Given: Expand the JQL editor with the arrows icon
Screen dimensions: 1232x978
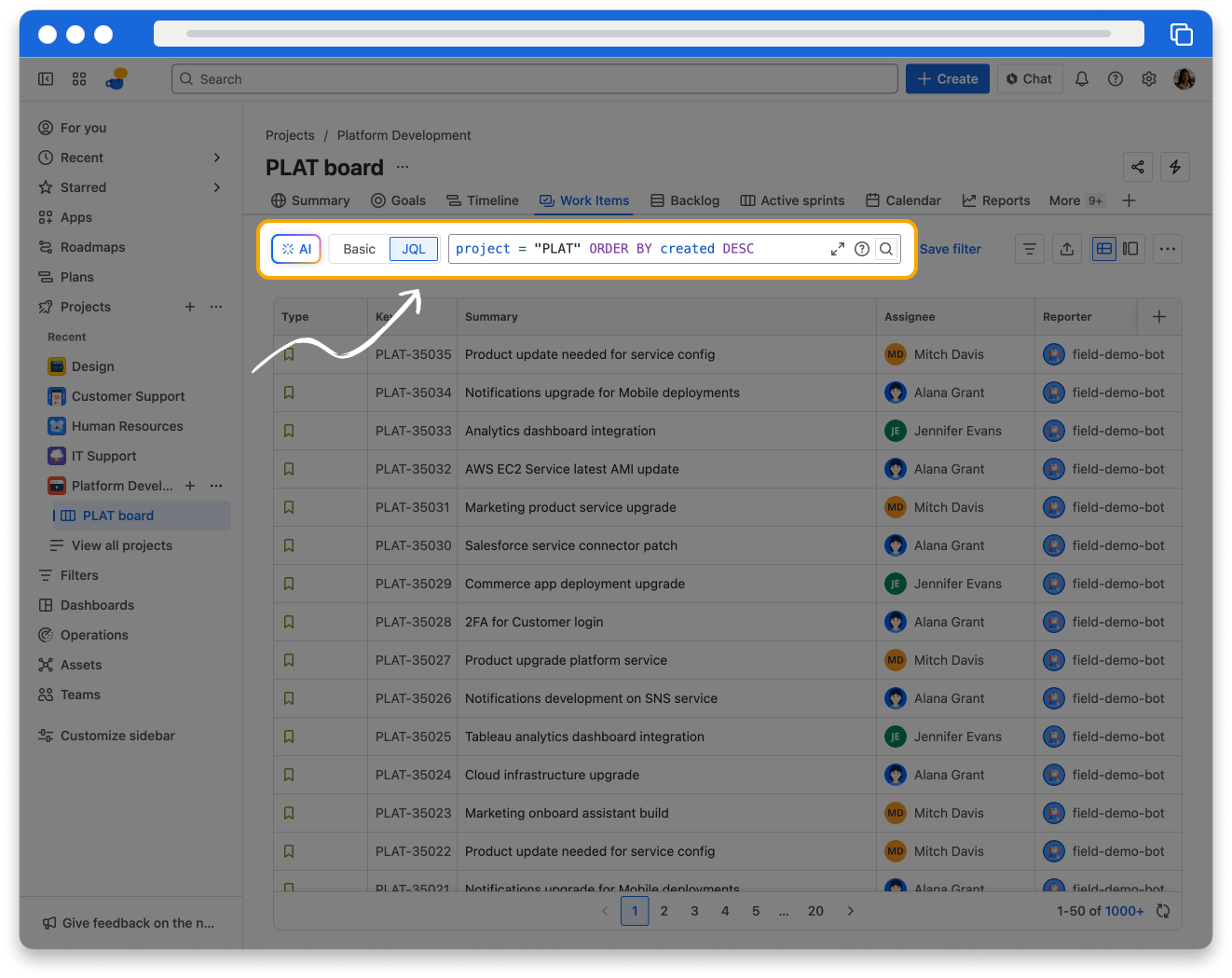Looking at the screenshot, I should (x=838, y=249).
